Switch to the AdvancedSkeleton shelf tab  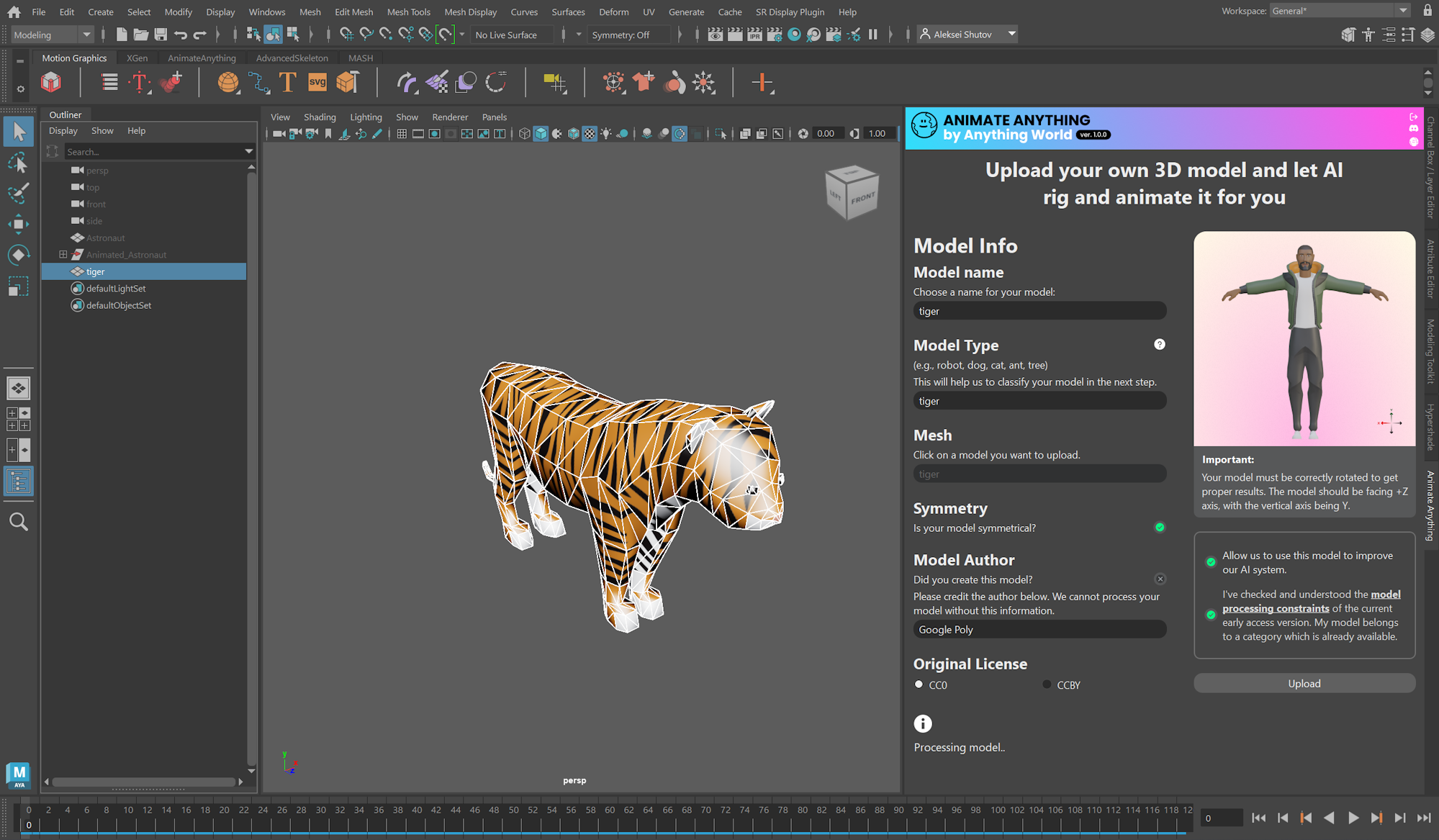[x=292, y=58]
